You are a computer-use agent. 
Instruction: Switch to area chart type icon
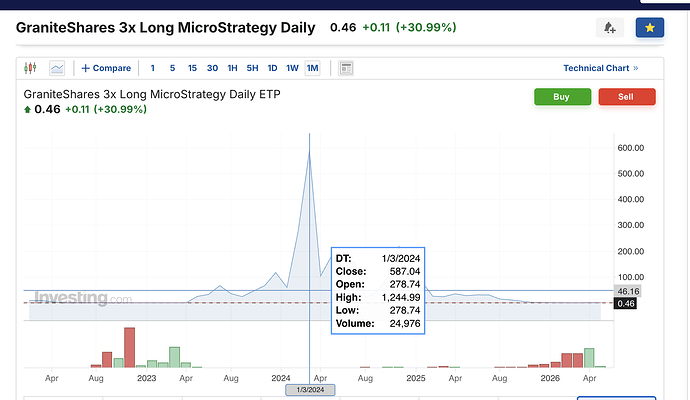click(57, 68)
